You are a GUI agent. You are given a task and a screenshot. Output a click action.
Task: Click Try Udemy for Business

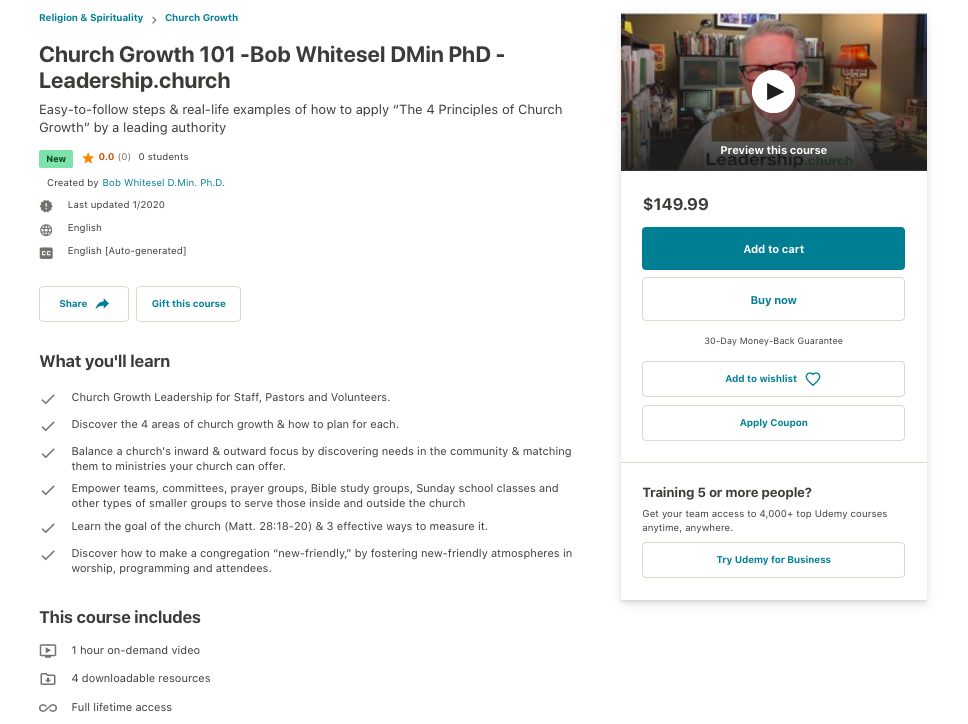click(773, 560)
